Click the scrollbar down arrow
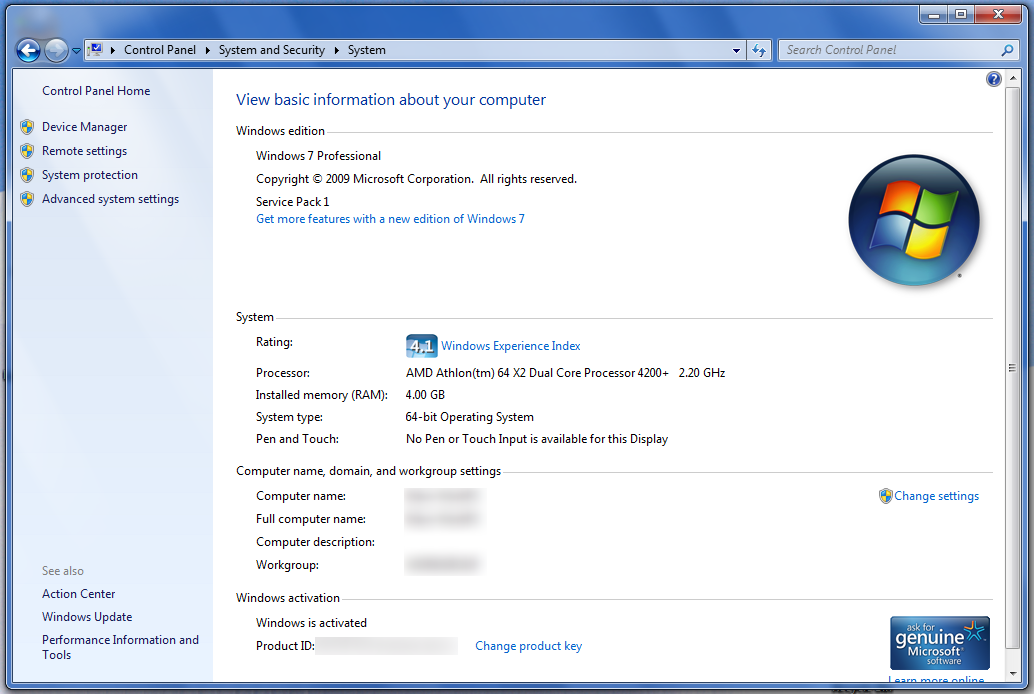 point(1012,674)
